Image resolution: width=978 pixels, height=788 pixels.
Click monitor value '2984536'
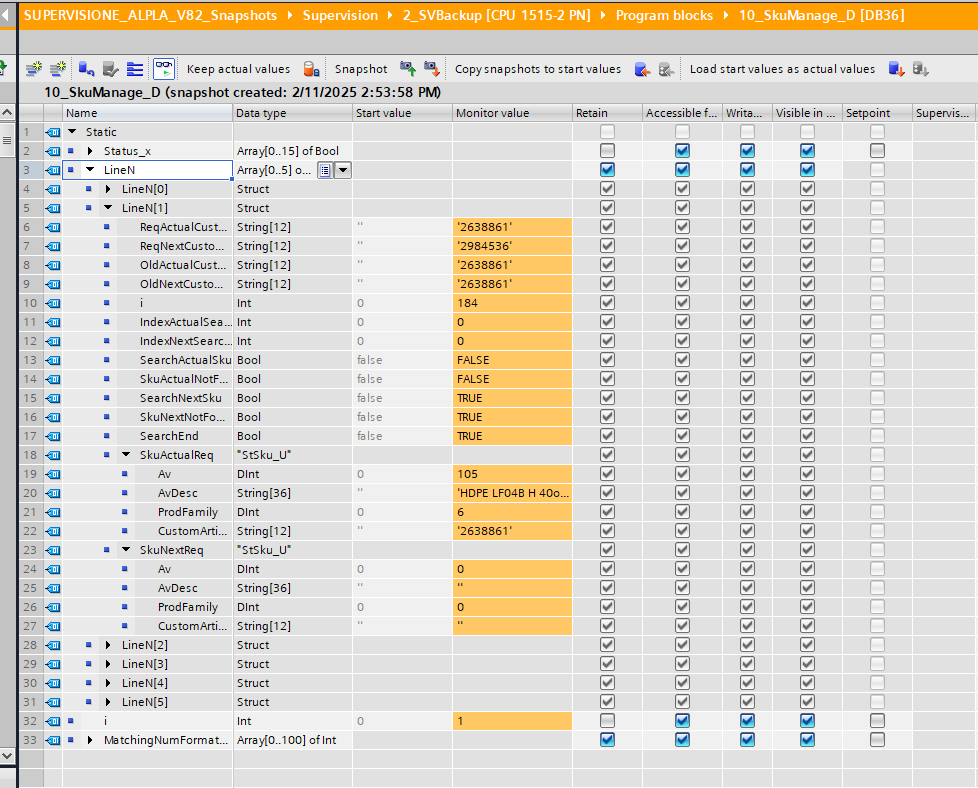512,246
